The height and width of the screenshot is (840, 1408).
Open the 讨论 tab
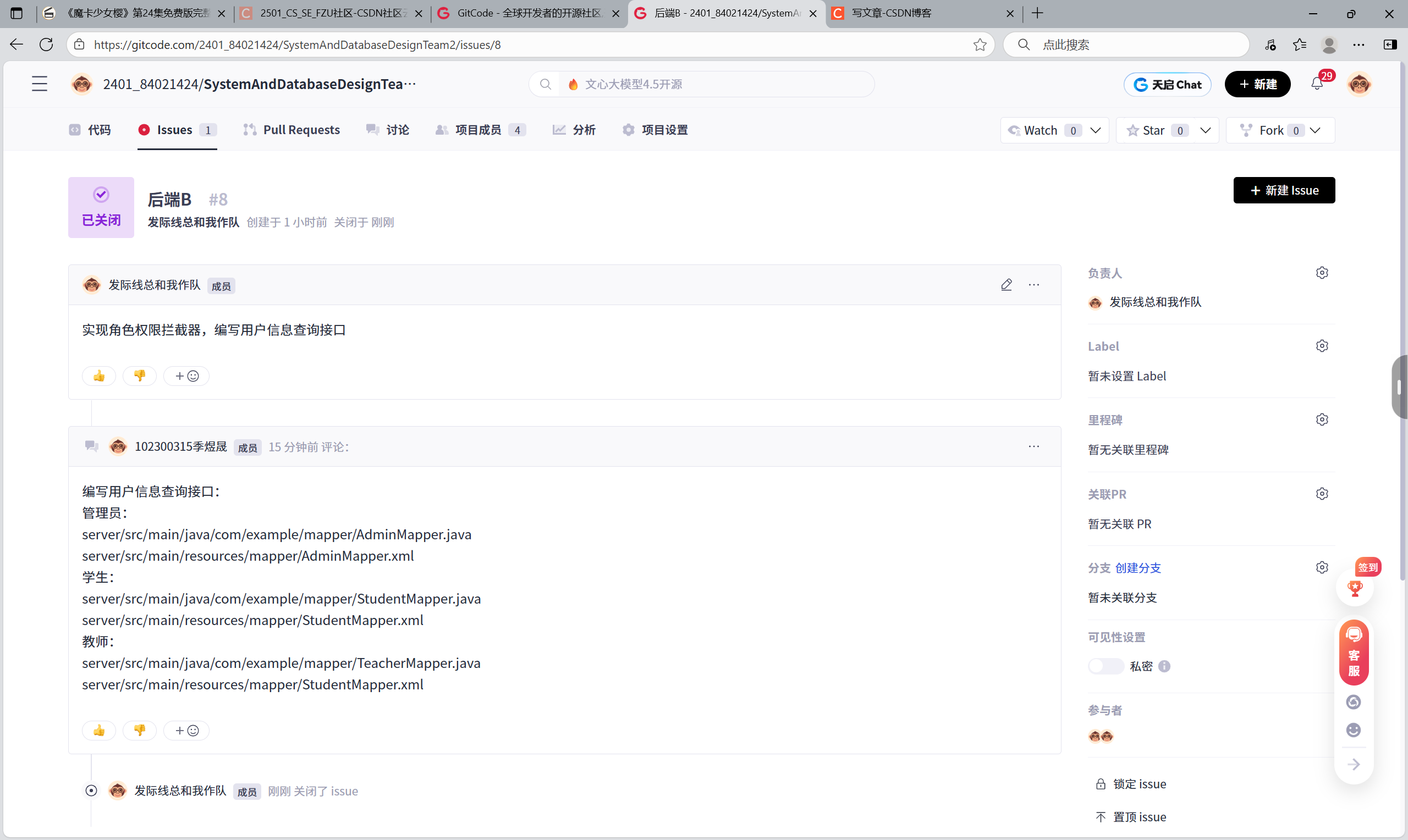point(387,130)
